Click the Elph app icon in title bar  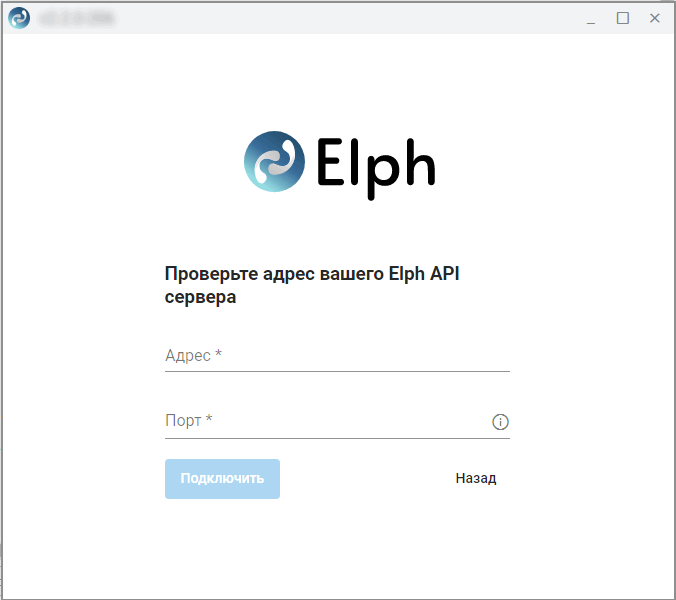coord(19,18)
